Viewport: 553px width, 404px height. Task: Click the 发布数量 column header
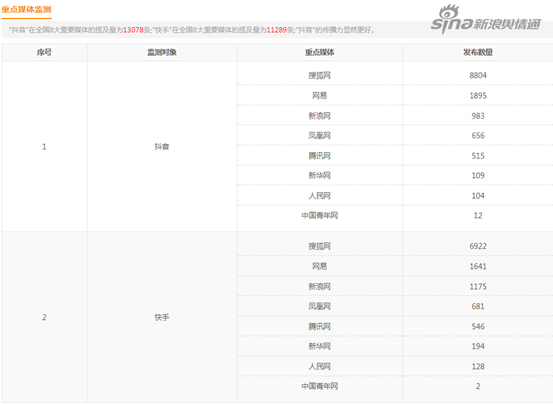[478, 52]
